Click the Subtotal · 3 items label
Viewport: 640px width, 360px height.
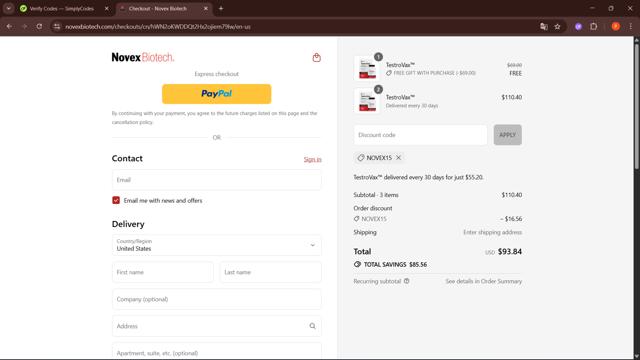click(376, 195)
